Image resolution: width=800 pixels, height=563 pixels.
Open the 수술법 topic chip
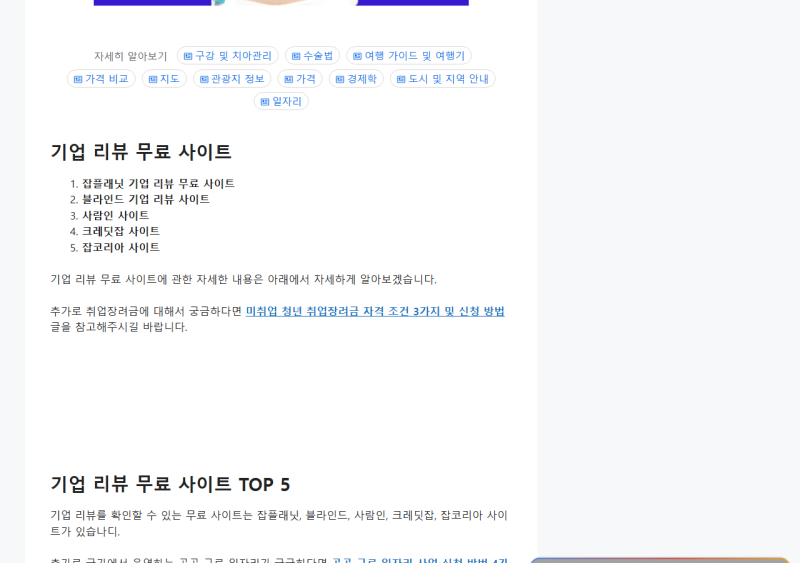(x=312, y=56)
